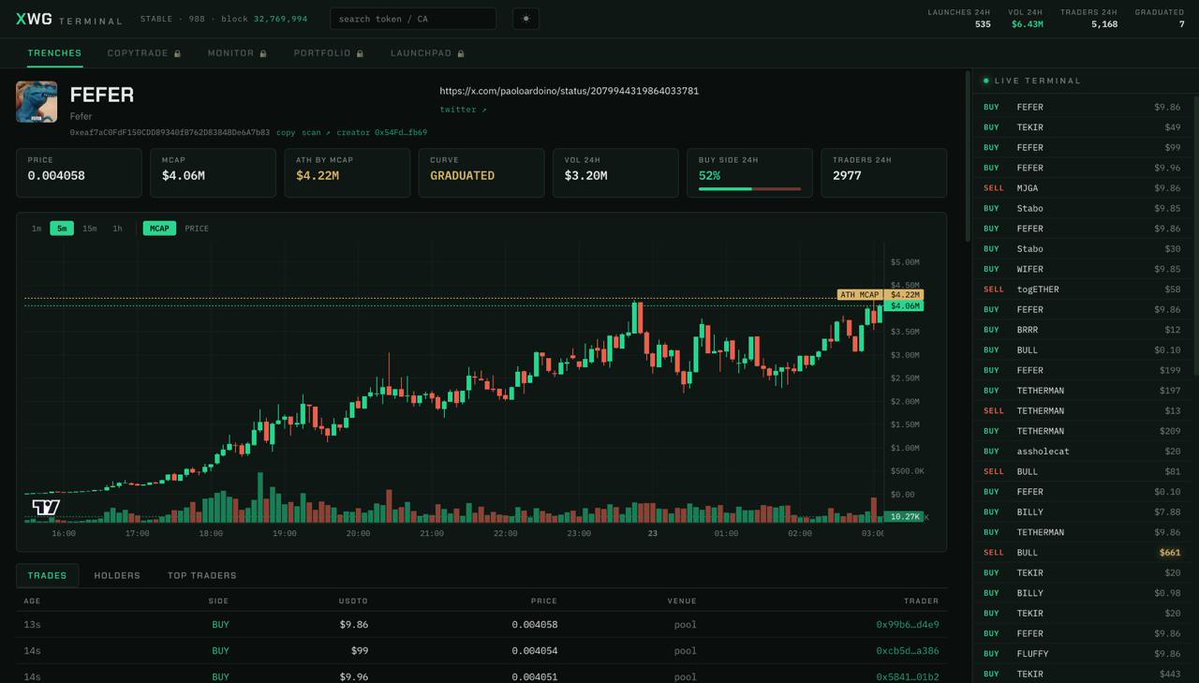Select the BUY BILLY $7.88 feed row
1199x683 pixels.
[x=1081, y=512]
